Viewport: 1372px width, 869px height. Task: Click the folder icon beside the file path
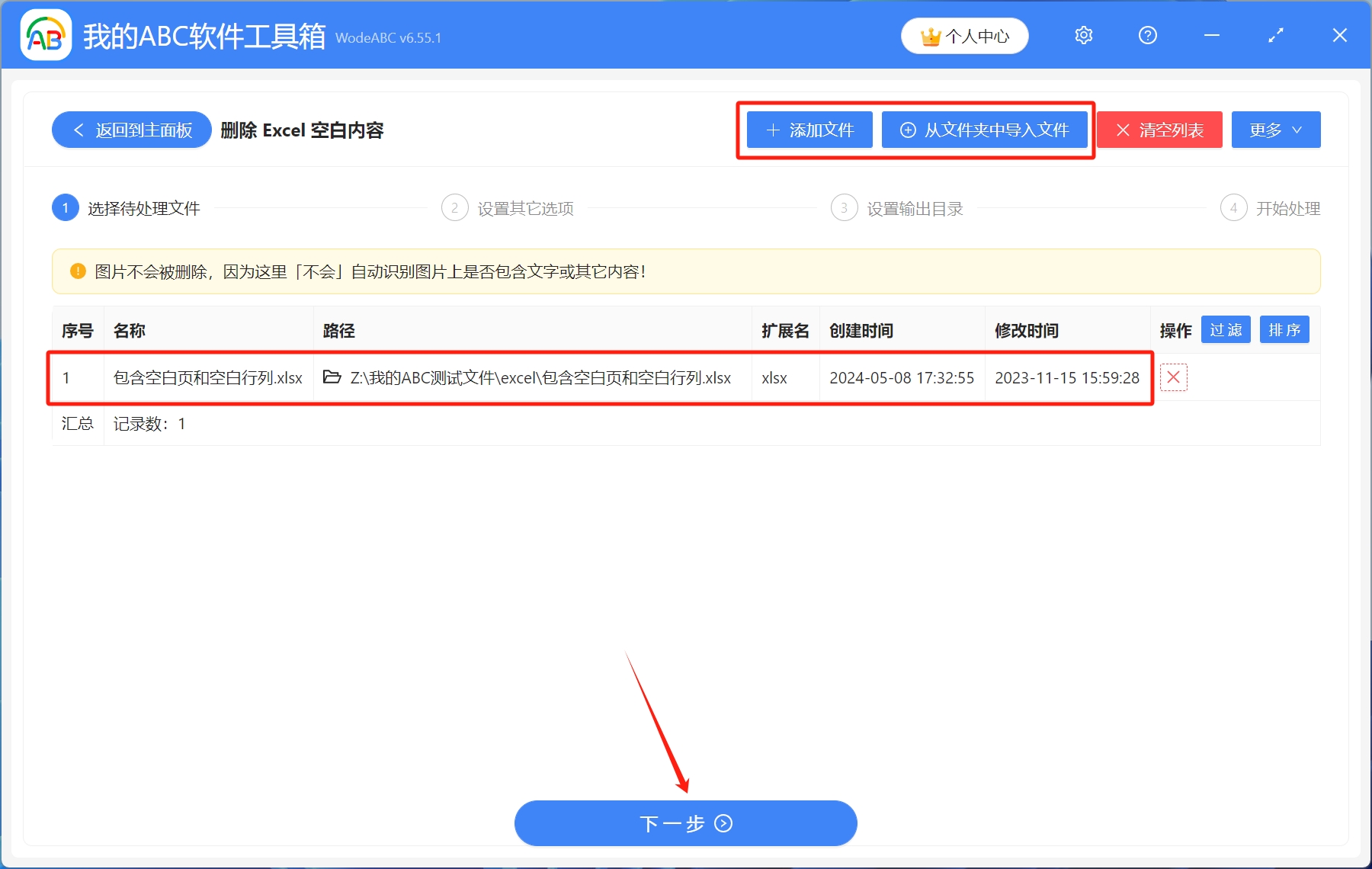pos(331,377)
